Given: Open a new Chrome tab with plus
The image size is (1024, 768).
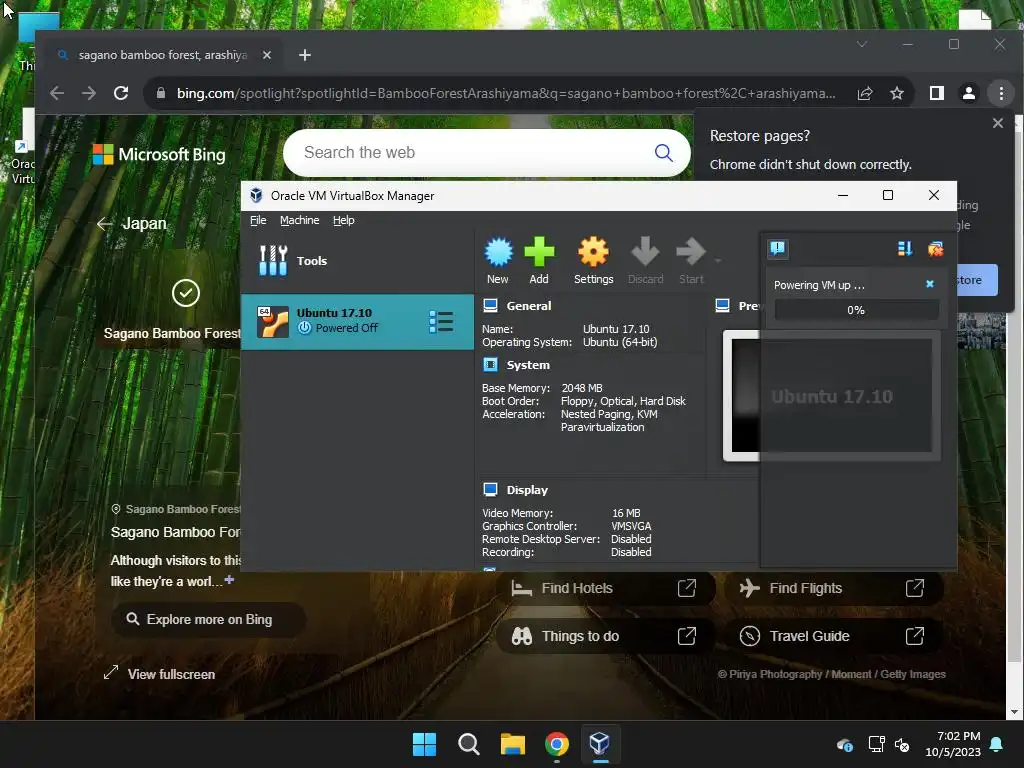Looking at the screenshot, I should pos(305,55).
